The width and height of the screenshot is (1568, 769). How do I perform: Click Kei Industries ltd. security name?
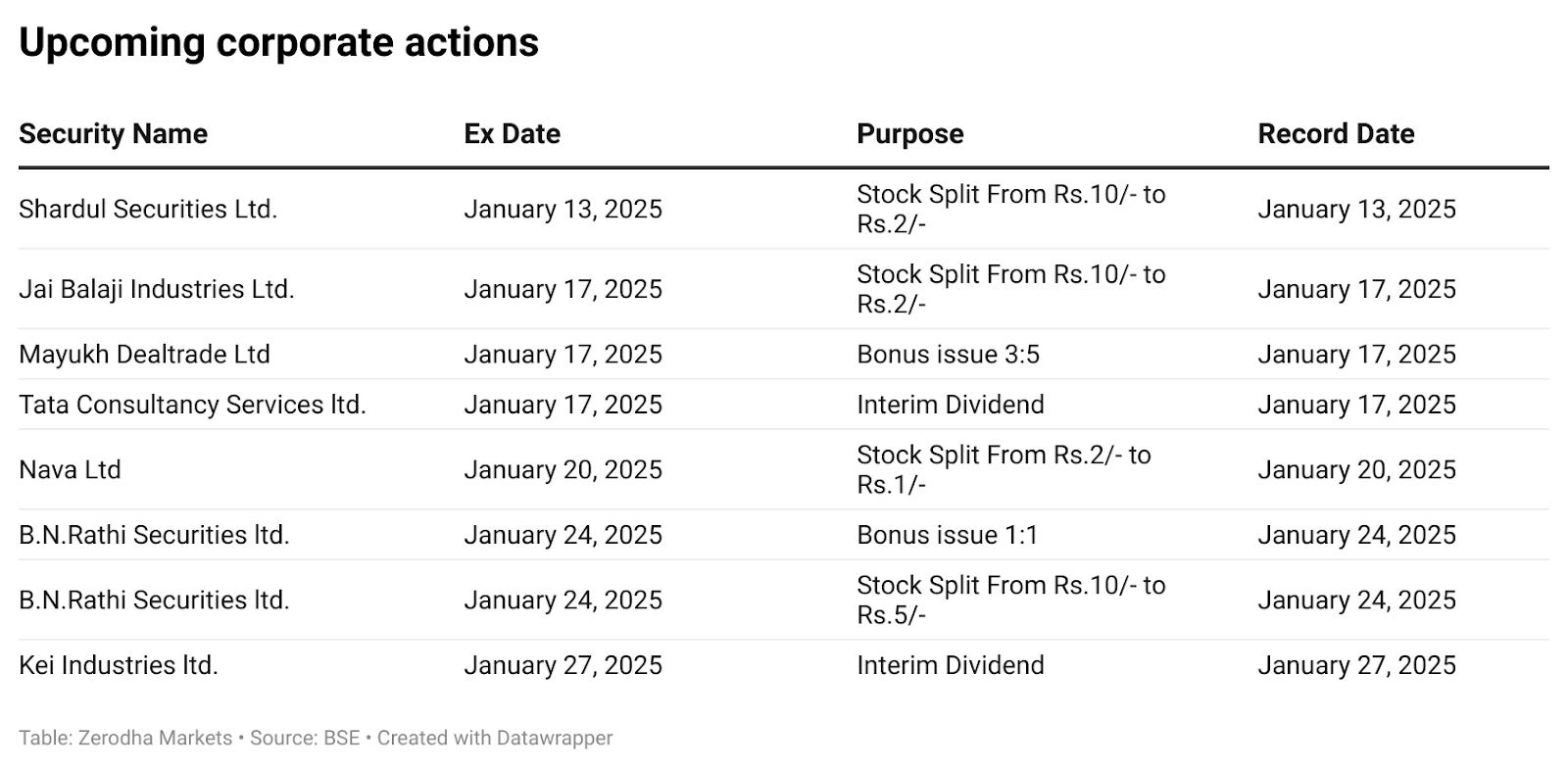pos(119,665)
